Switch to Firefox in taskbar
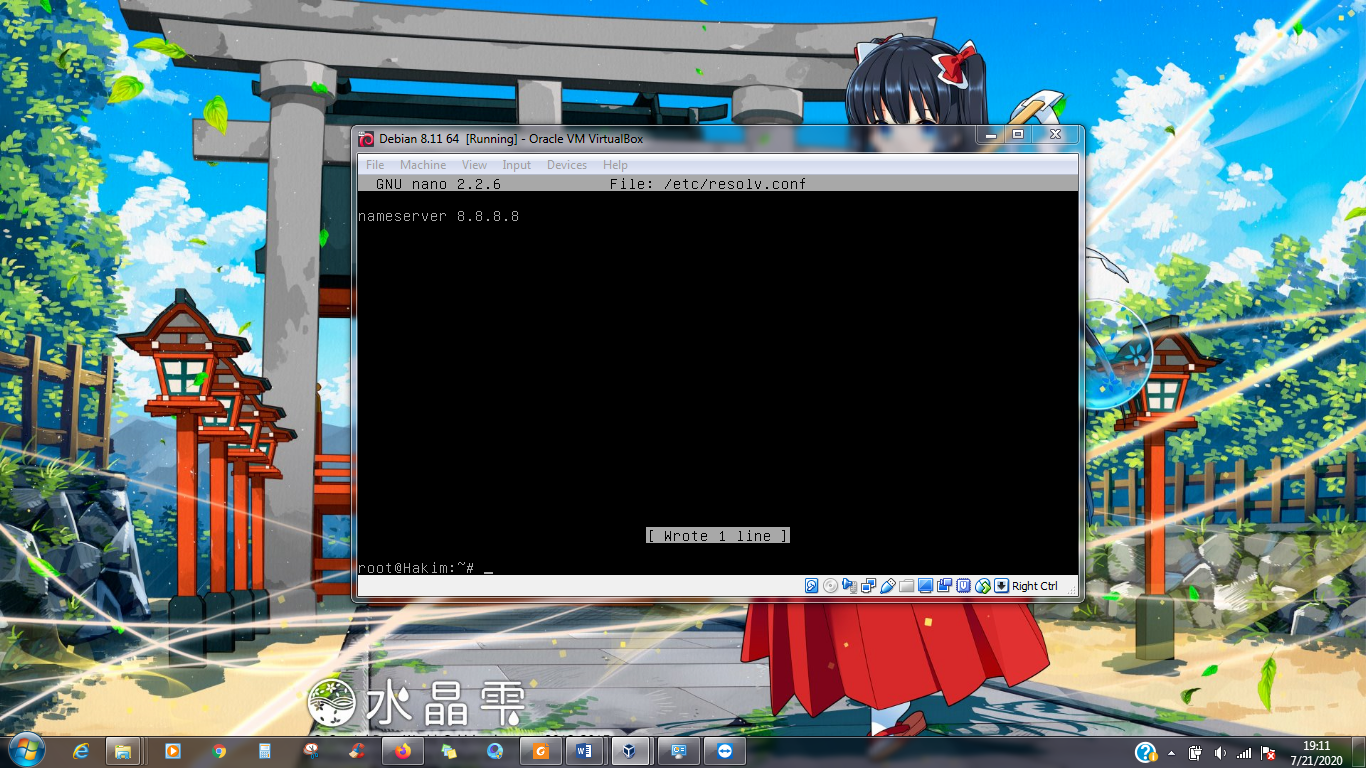The image size is (1366, 768). click(402, 751)
